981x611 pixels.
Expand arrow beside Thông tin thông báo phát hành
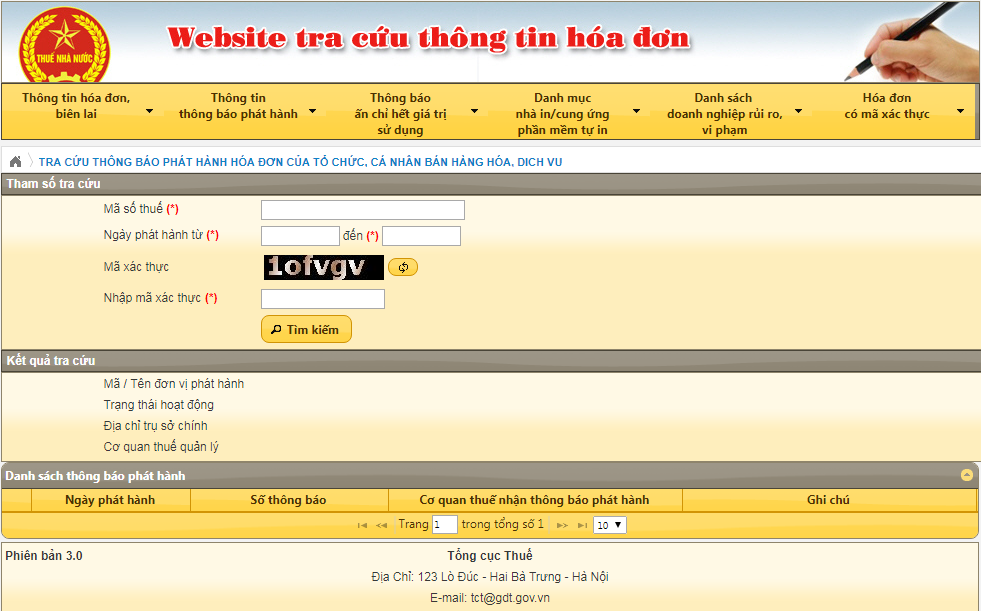pyautogui.click(x=312, y=111)
